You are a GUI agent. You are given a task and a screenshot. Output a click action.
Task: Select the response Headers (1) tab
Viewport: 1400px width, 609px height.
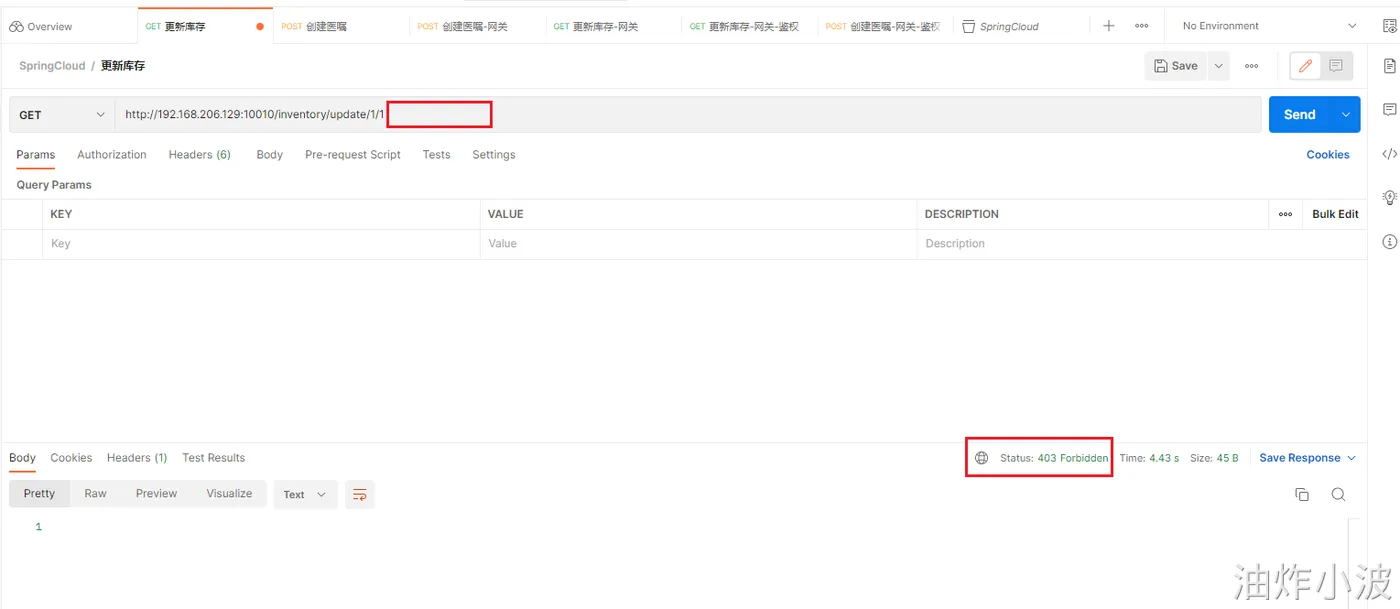[137, 458]
